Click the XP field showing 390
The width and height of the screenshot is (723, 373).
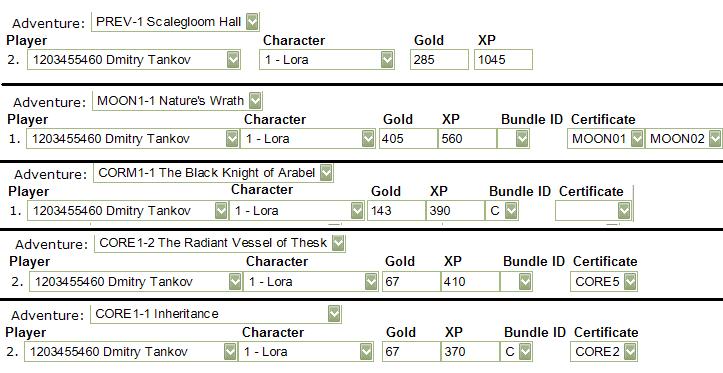click(x=455, y=211)
